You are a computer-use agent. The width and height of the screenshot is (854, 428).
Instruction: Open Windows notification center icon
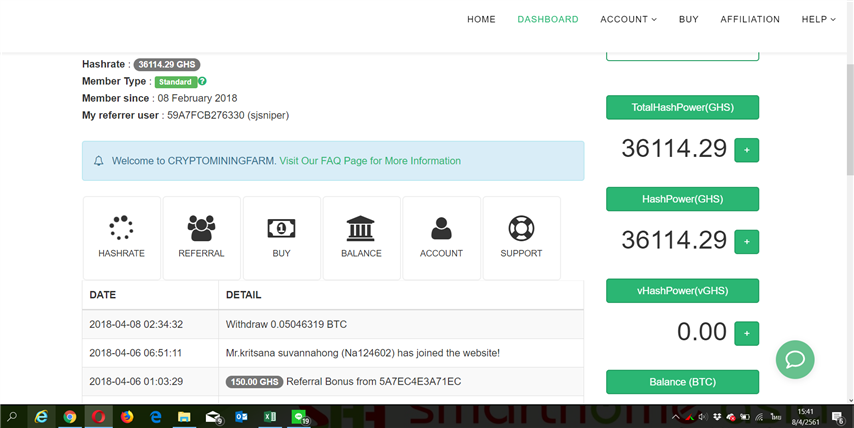coord(838,417)
